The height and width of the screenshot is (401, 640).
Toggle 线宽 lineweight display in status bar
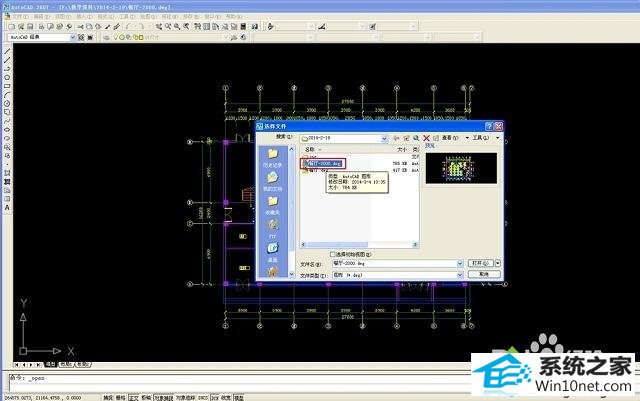(226, 397)
